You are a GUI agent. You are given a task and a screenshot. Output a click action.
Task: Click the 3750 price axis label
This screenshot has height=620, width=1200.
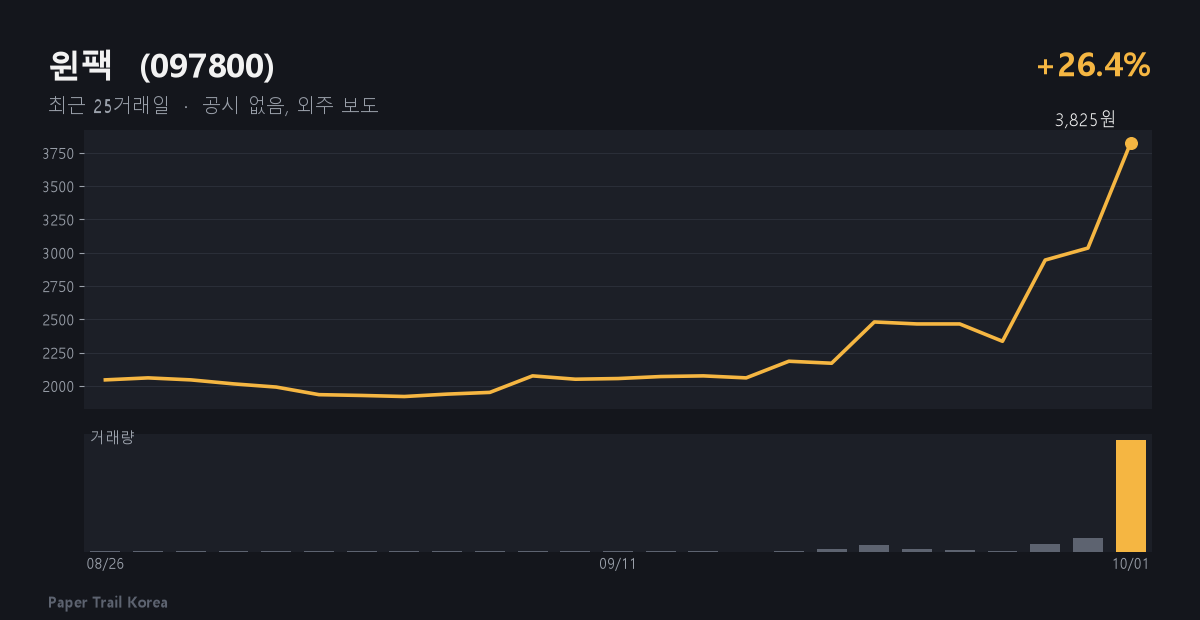coord(58,153)
